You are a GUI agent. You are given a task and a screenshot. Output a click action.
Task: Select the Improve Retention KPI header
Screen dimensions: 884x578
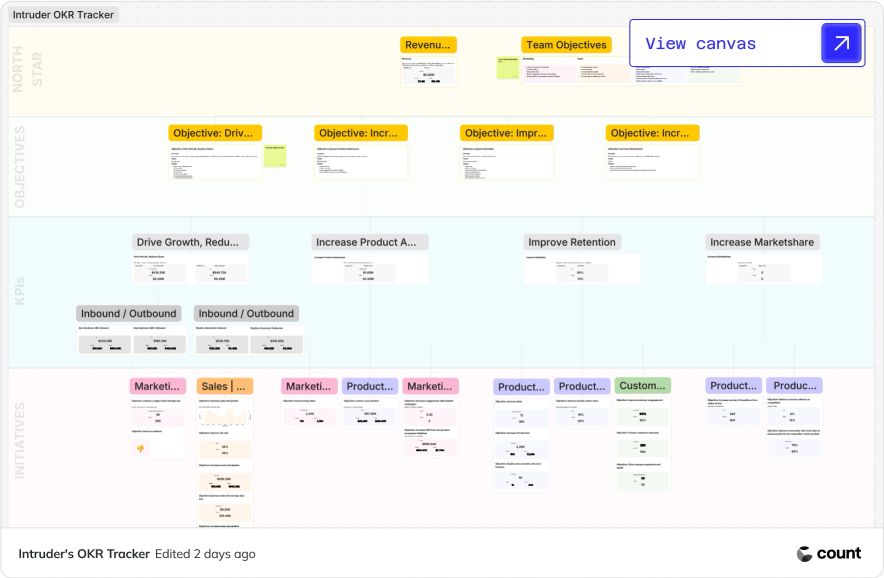572,242
